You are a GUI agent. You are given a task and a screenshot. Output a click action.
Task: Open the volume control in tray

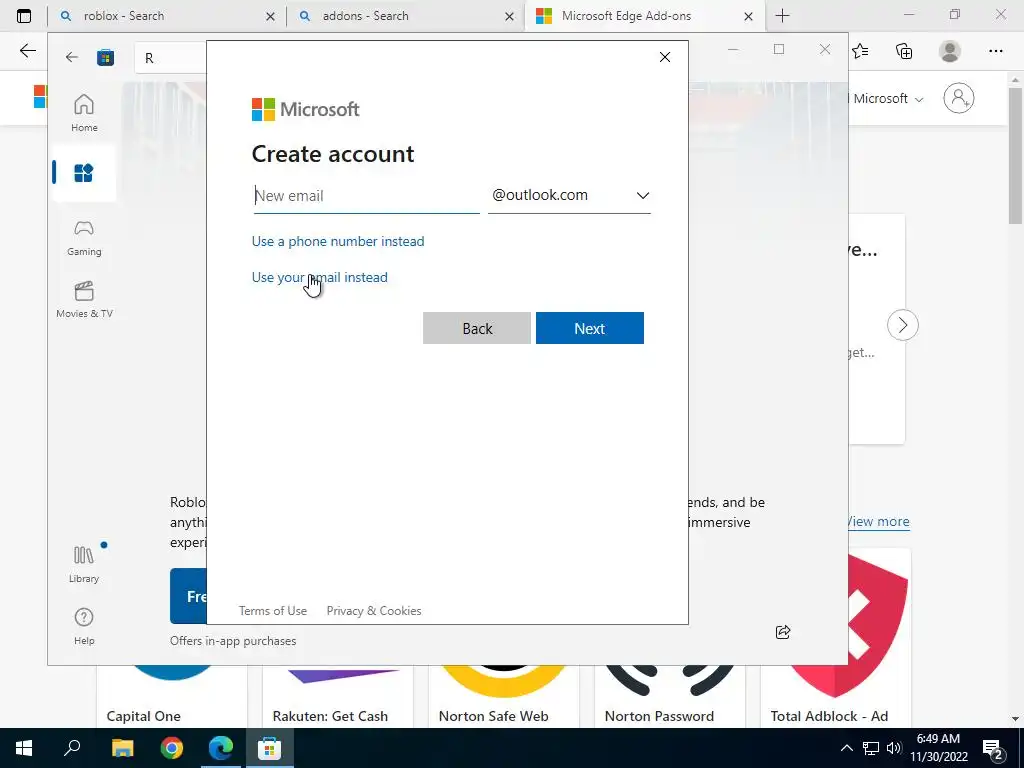[x=894, y=748]
